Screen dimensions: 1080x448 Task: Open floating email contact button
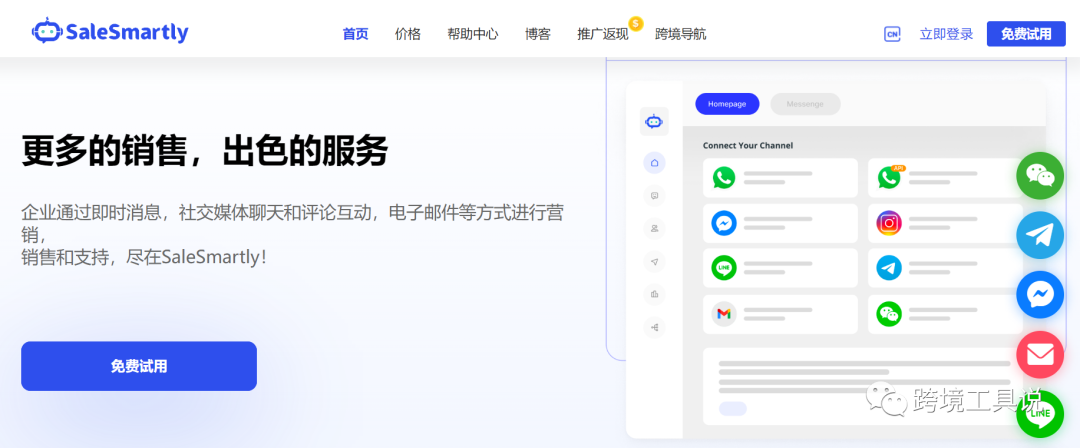pos(1040,355)
